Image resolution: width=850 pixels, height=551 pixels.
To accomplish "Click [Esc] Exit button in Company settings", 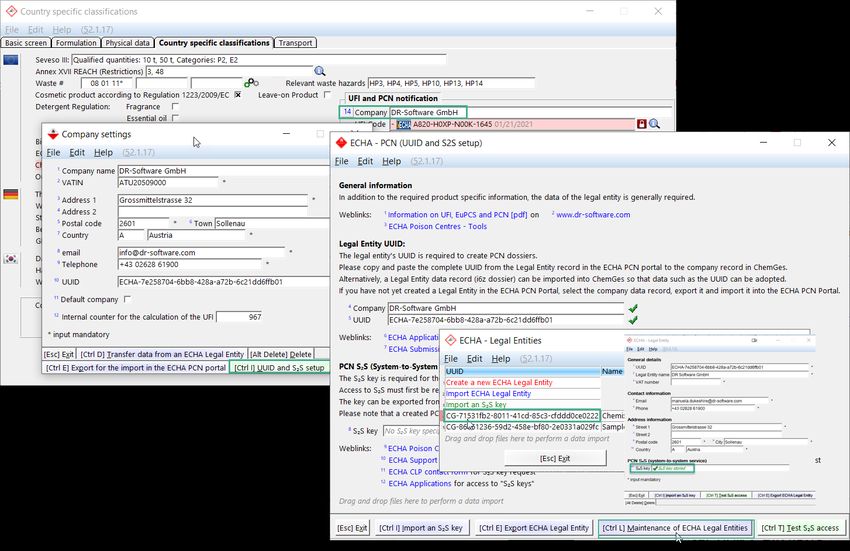I will point(59,354).
